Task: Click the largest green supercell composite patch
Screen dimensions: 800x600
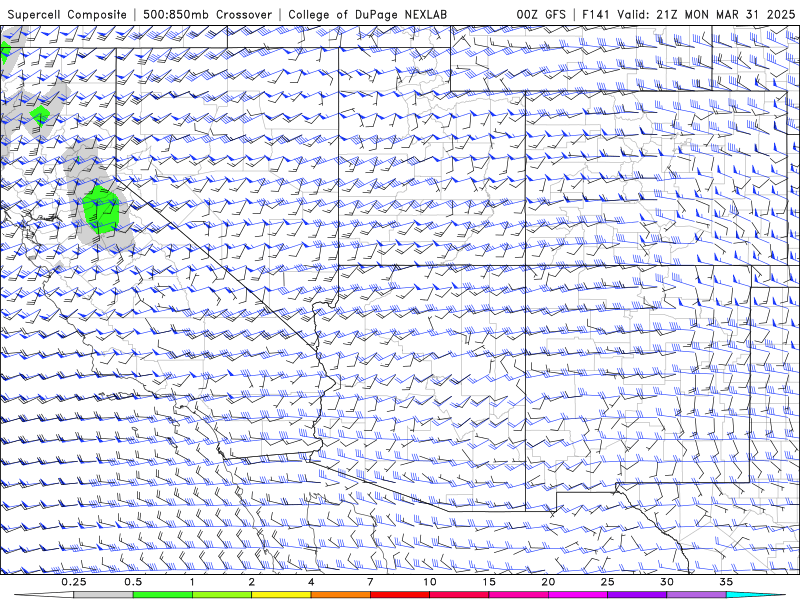Action: [101, 210]
